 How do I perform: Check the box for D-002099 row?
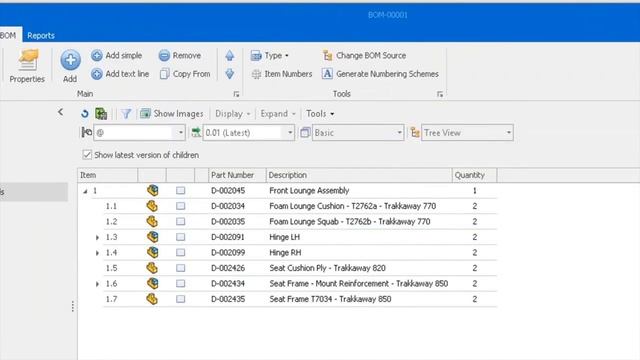pyautogui.click(x=180, y=253)
